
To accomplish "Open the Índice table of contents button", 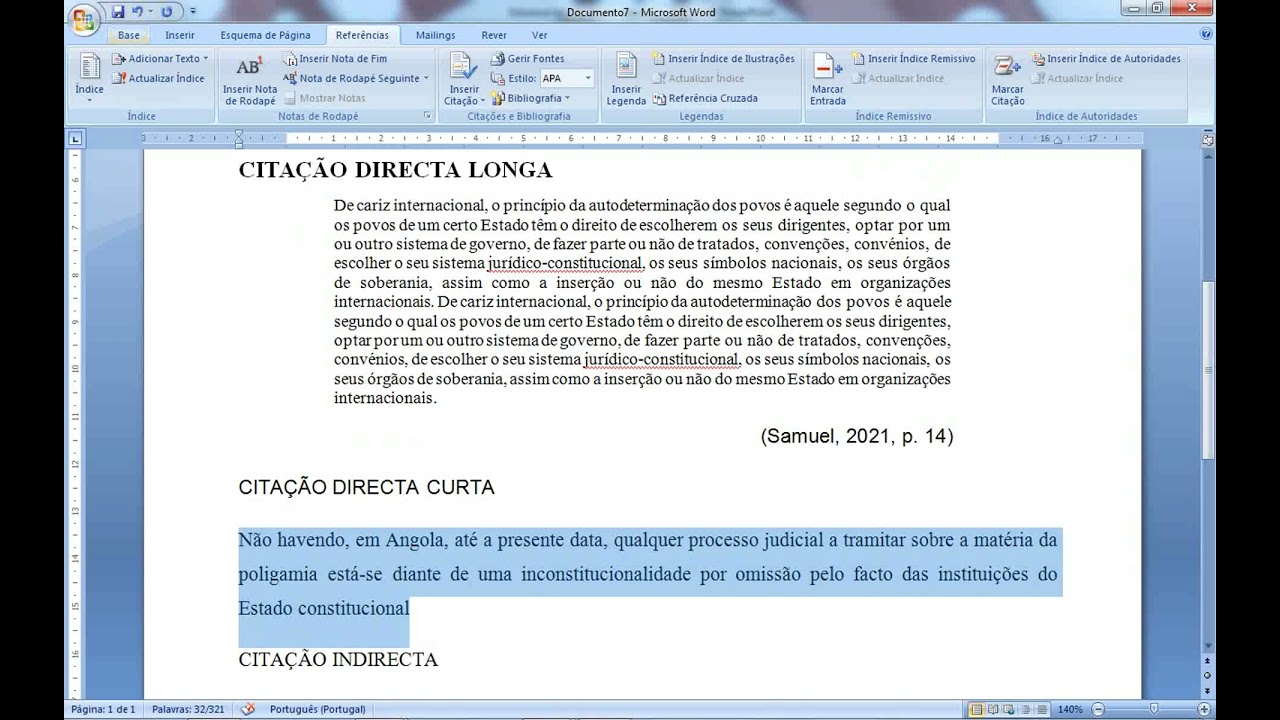I will tap(89, 78).
